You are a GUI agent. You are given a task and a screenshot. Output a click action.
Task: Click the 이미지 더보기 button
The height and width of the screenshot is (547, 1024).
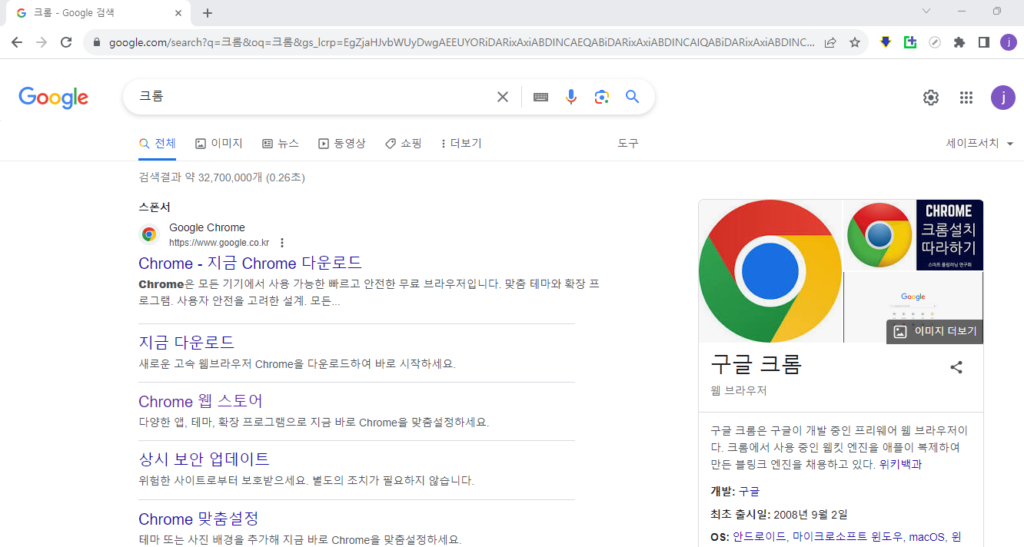coord(935,332)
